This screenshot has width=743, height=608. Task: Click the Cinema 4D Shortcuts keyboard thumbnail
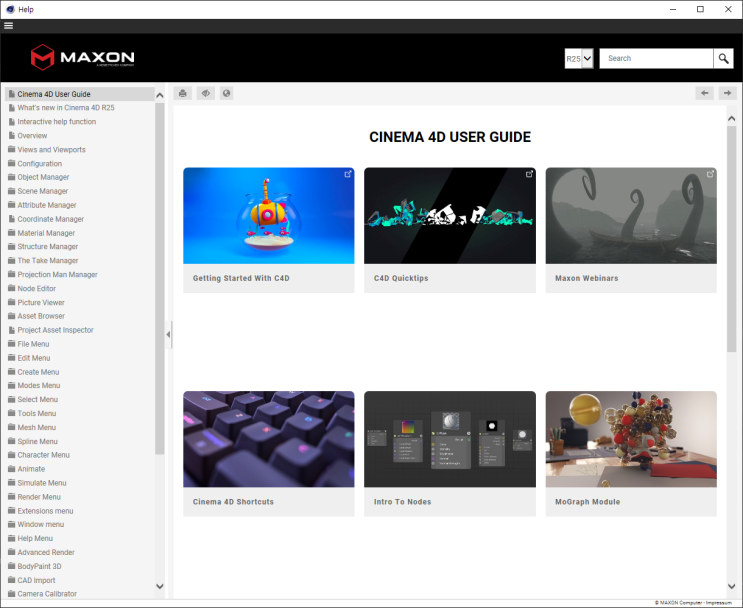click(268, 439)
